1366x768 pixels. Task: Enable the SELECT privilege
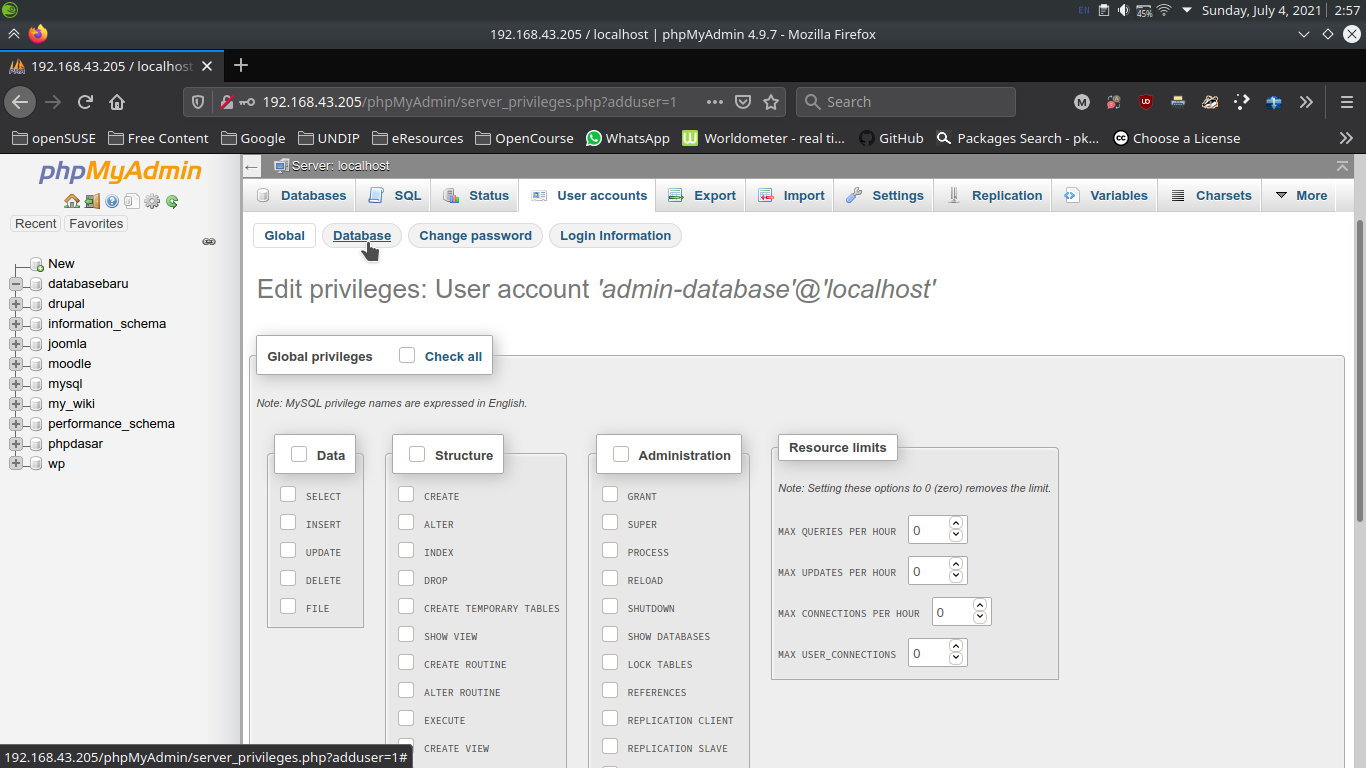(288, 494)
